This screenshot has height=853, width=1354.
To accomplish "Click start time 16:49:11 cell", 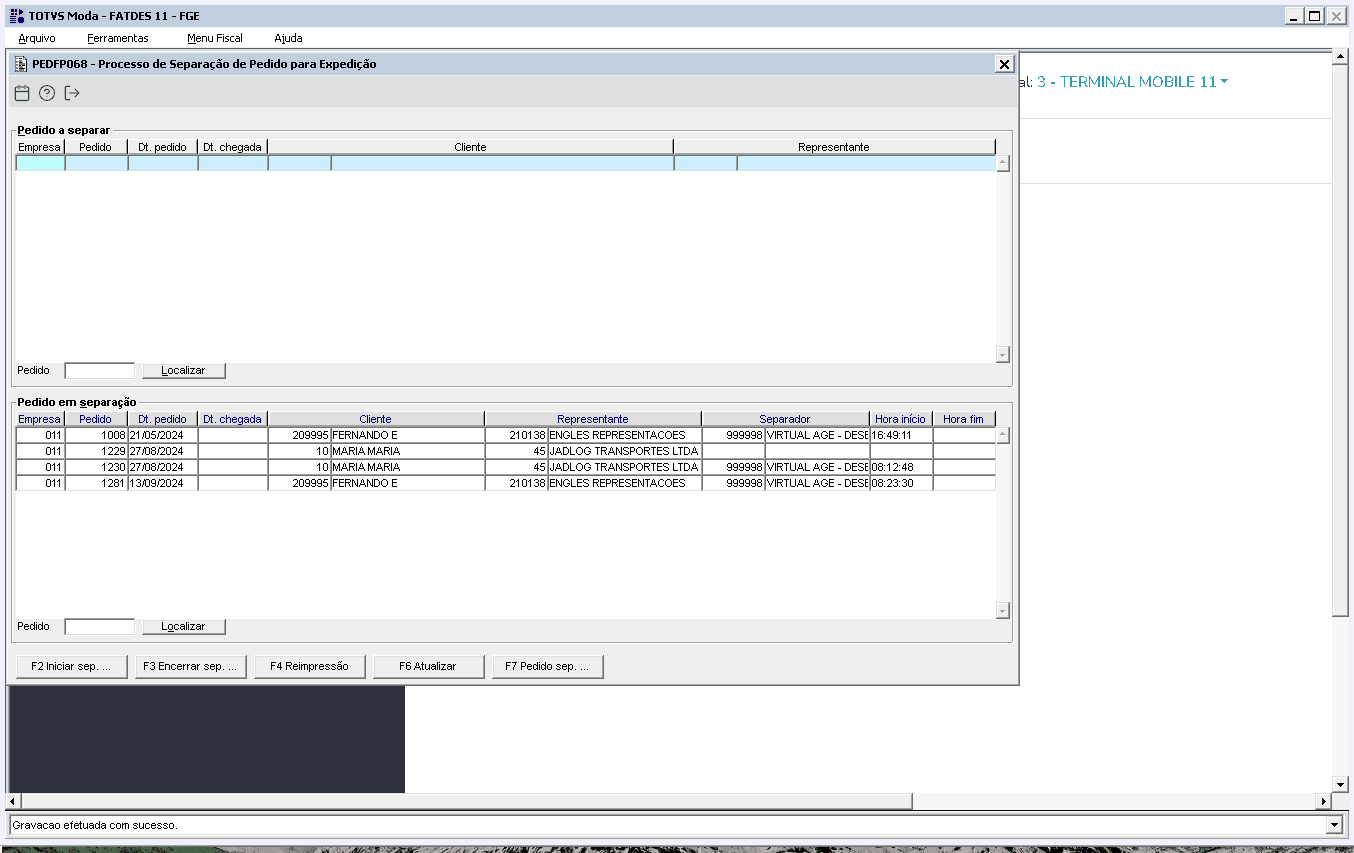I will click(x=901, y=435).
